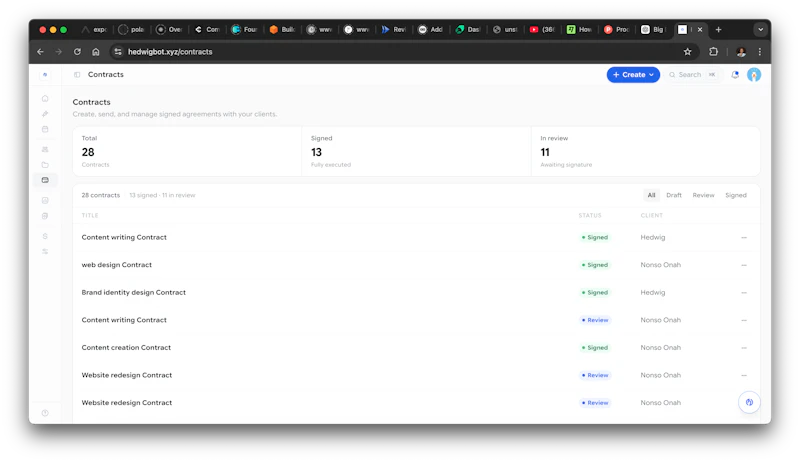Go to the browser home page
This screenshot has width=800, height=462.
coord(95,52)
